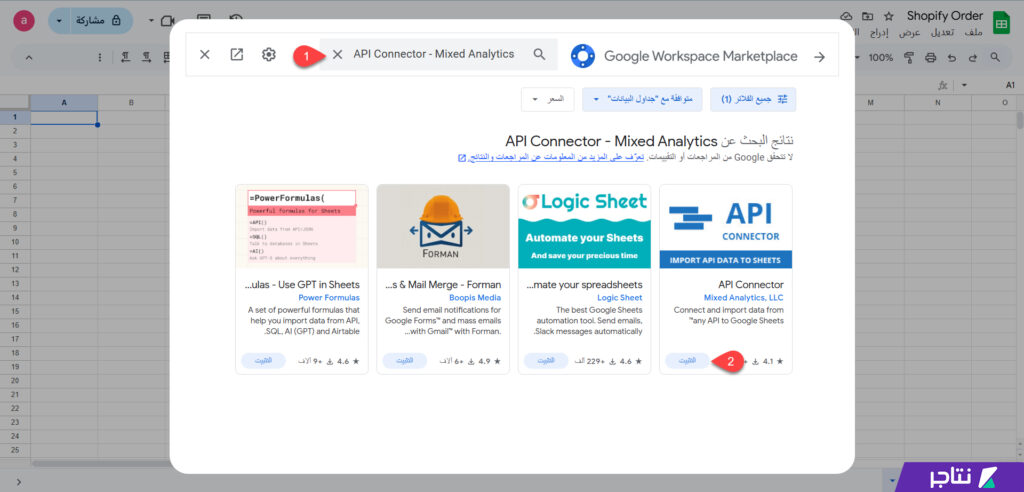1024x492 pixels.
Task: Open the API Connector card thumbnail
Action: coord(726,226)
